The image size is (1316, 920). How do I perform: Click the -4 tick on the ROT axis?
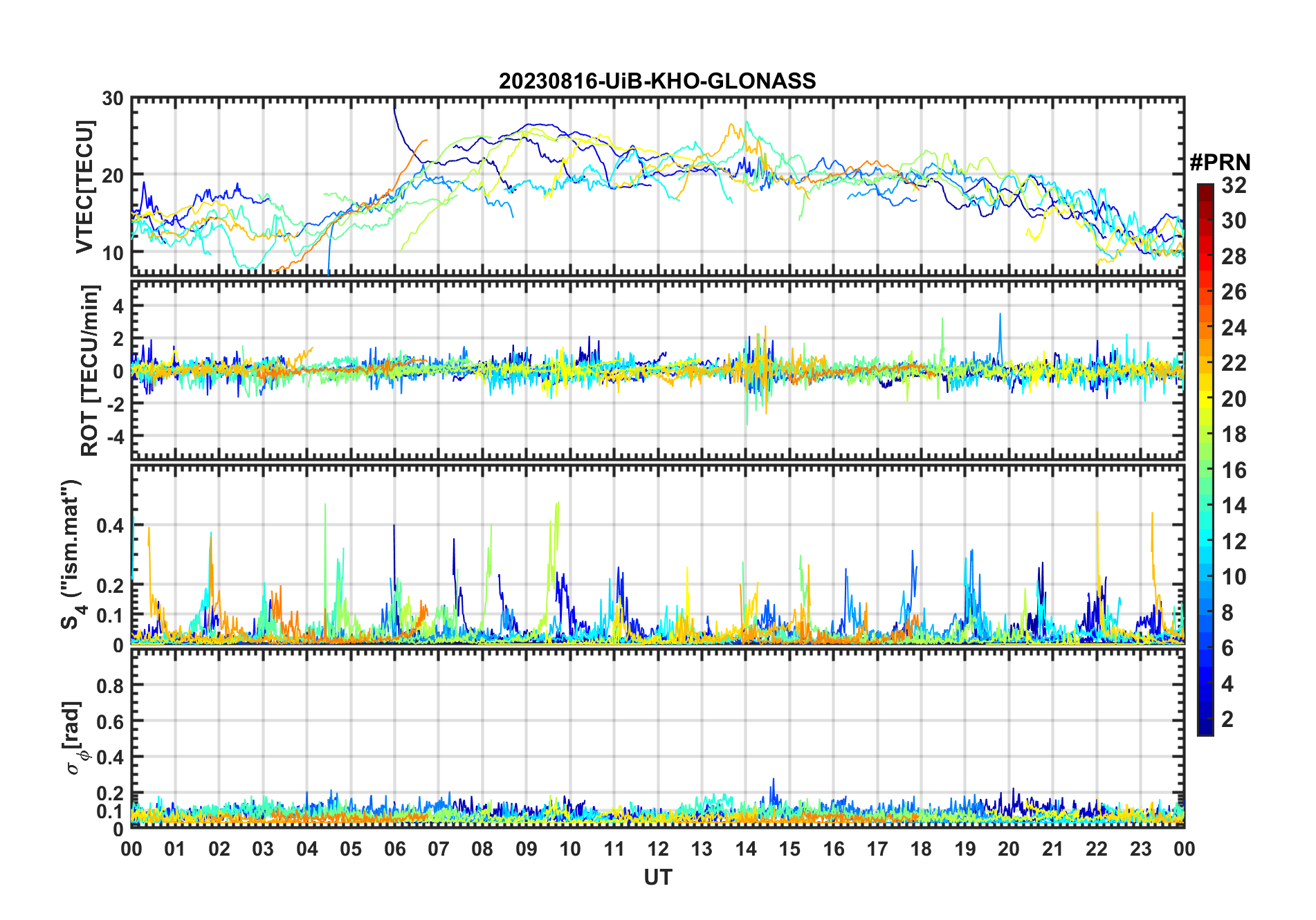click(113, 437)
